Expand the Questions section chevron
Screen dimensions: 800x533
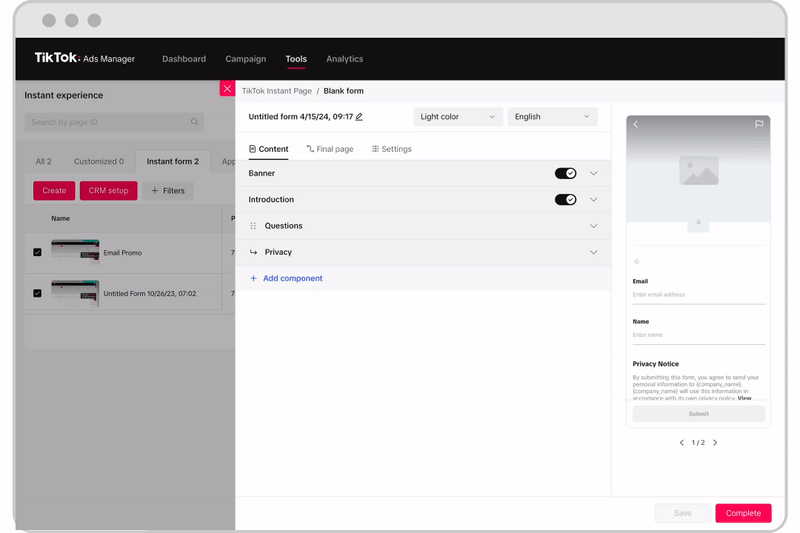[593, 226]
